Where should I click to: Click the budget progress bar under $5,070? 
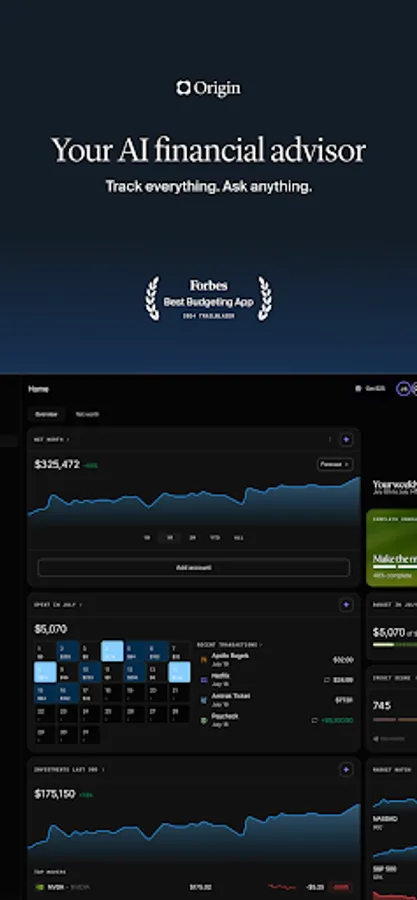(x=395, y=645)
